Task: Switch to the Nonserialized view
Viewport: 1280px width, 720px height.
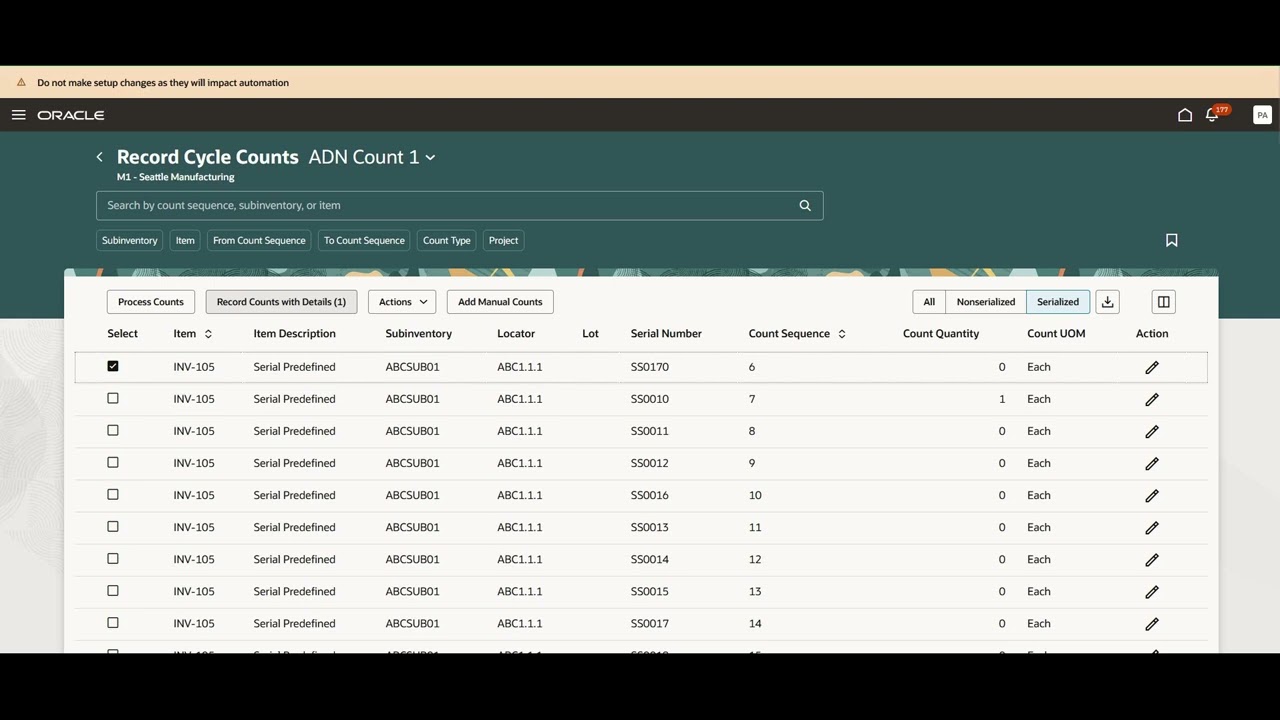Action: 986,302
